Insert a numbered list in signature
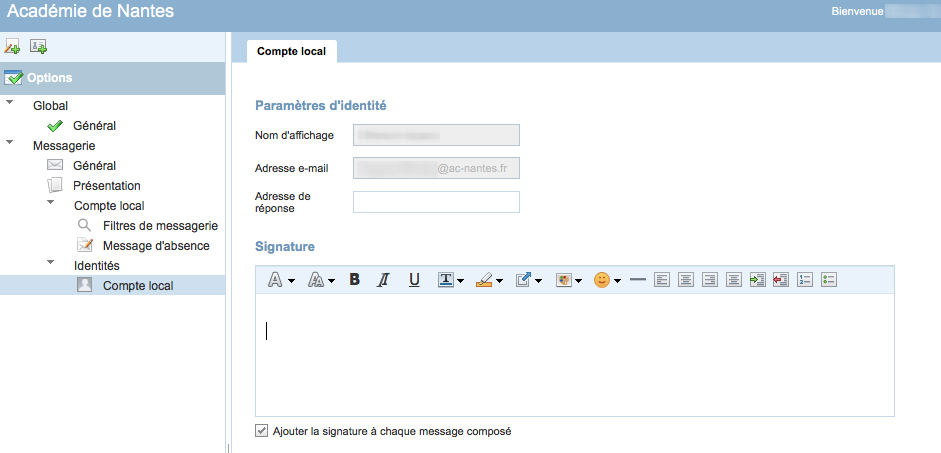941x453 pixels. click(805, 280)
